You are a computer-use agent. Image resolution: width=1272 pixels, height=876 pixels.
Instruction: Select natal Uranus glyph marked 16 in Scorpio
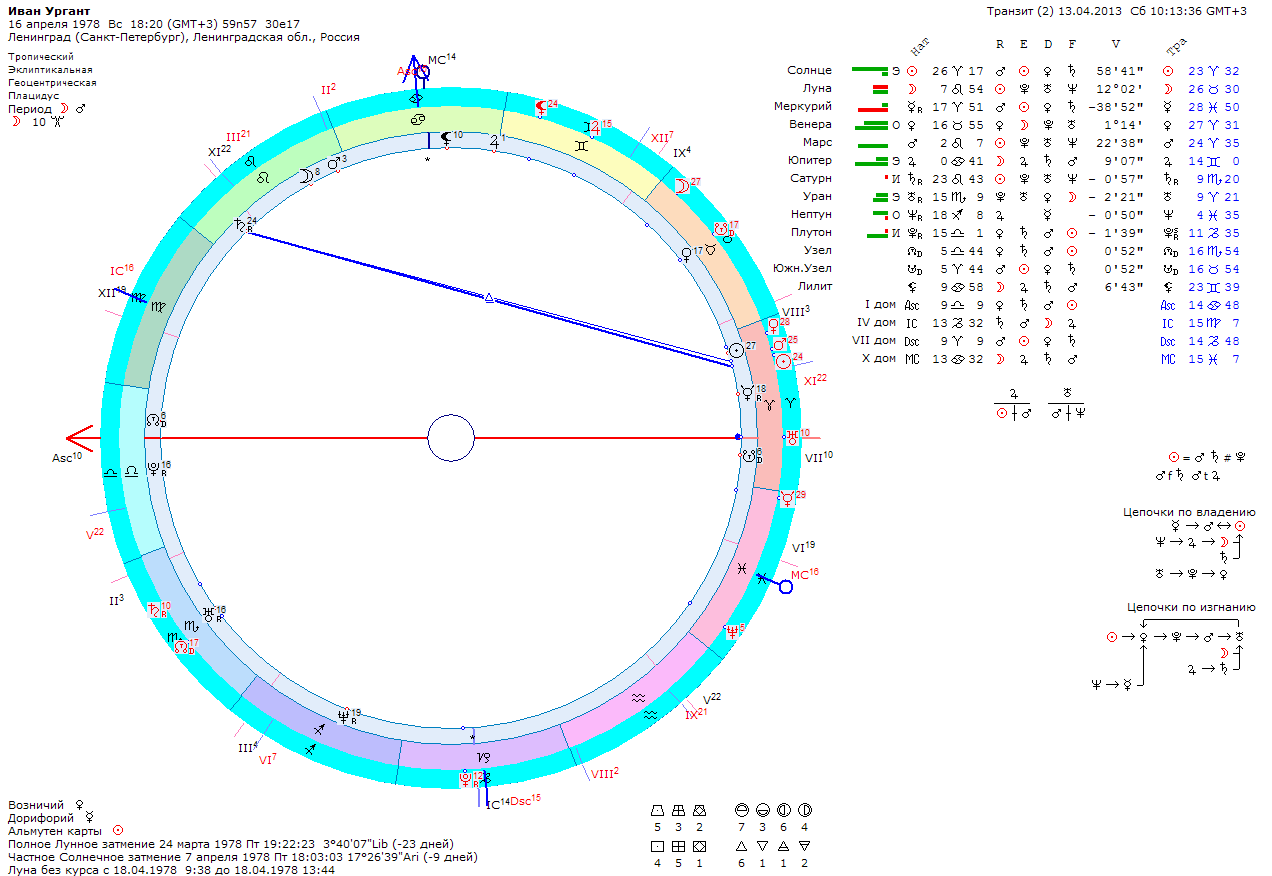208,613
